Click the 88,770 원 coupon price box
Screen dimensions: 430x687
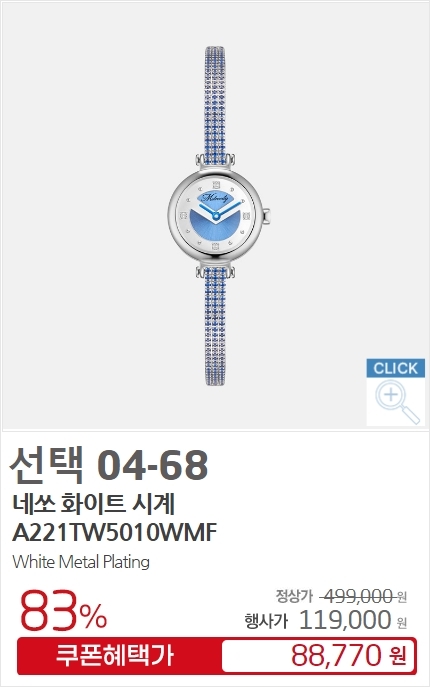[319, 656]
